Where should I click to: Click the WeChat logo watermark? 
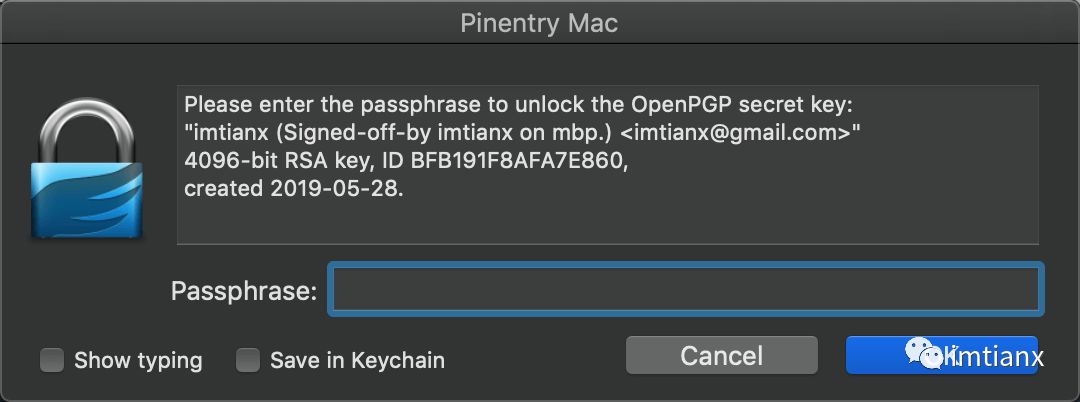tap(926, 354)
